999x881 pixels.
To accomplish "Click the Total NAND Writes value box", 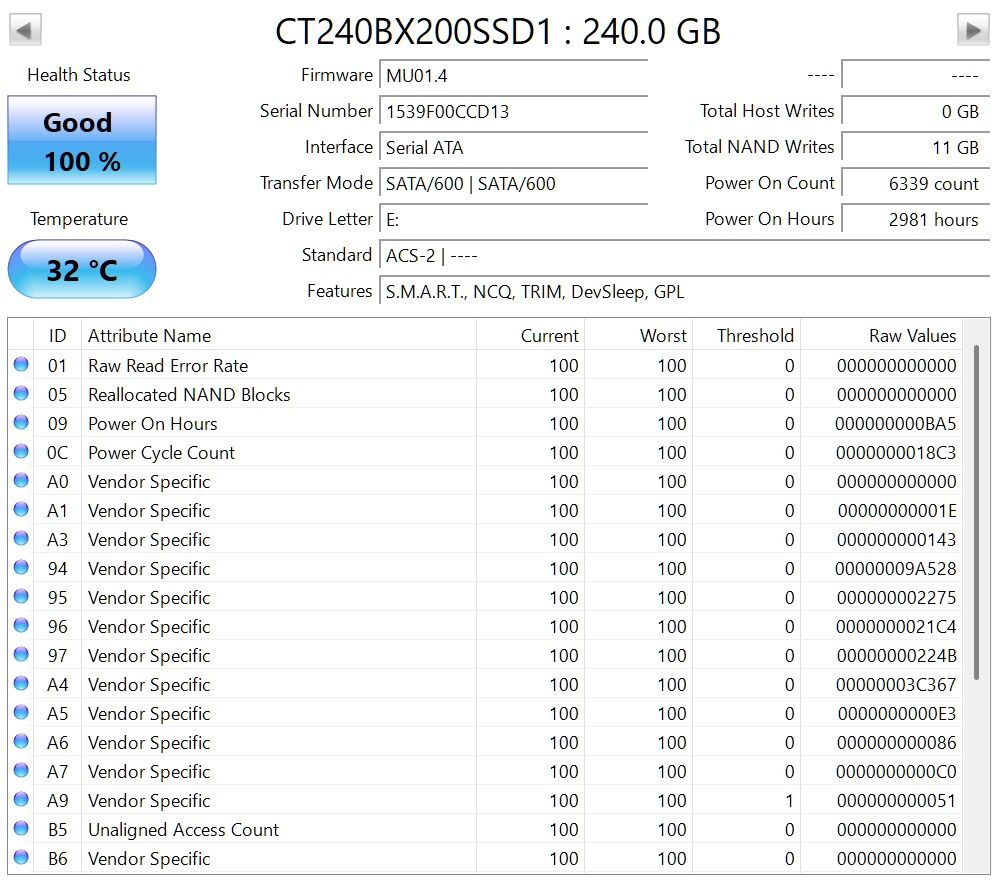I will [915, 148].
